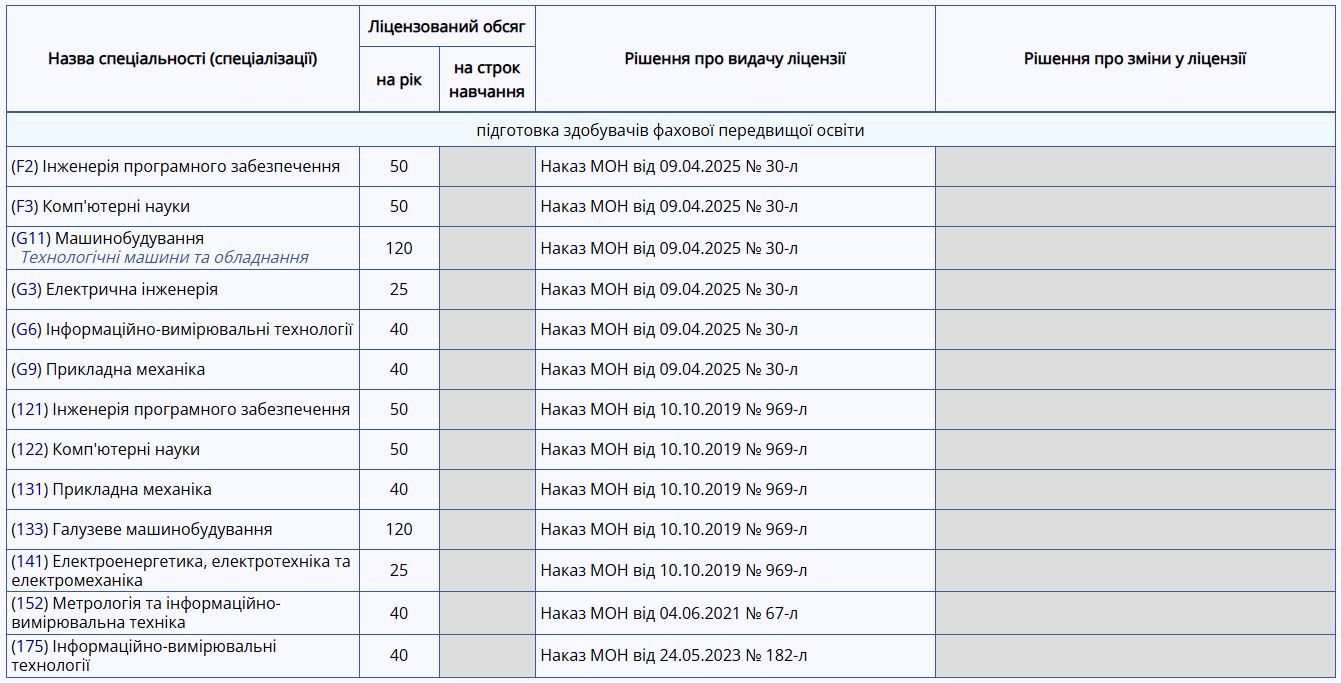Click the Рішення про видачу ліцензії header

click(735, 58)
